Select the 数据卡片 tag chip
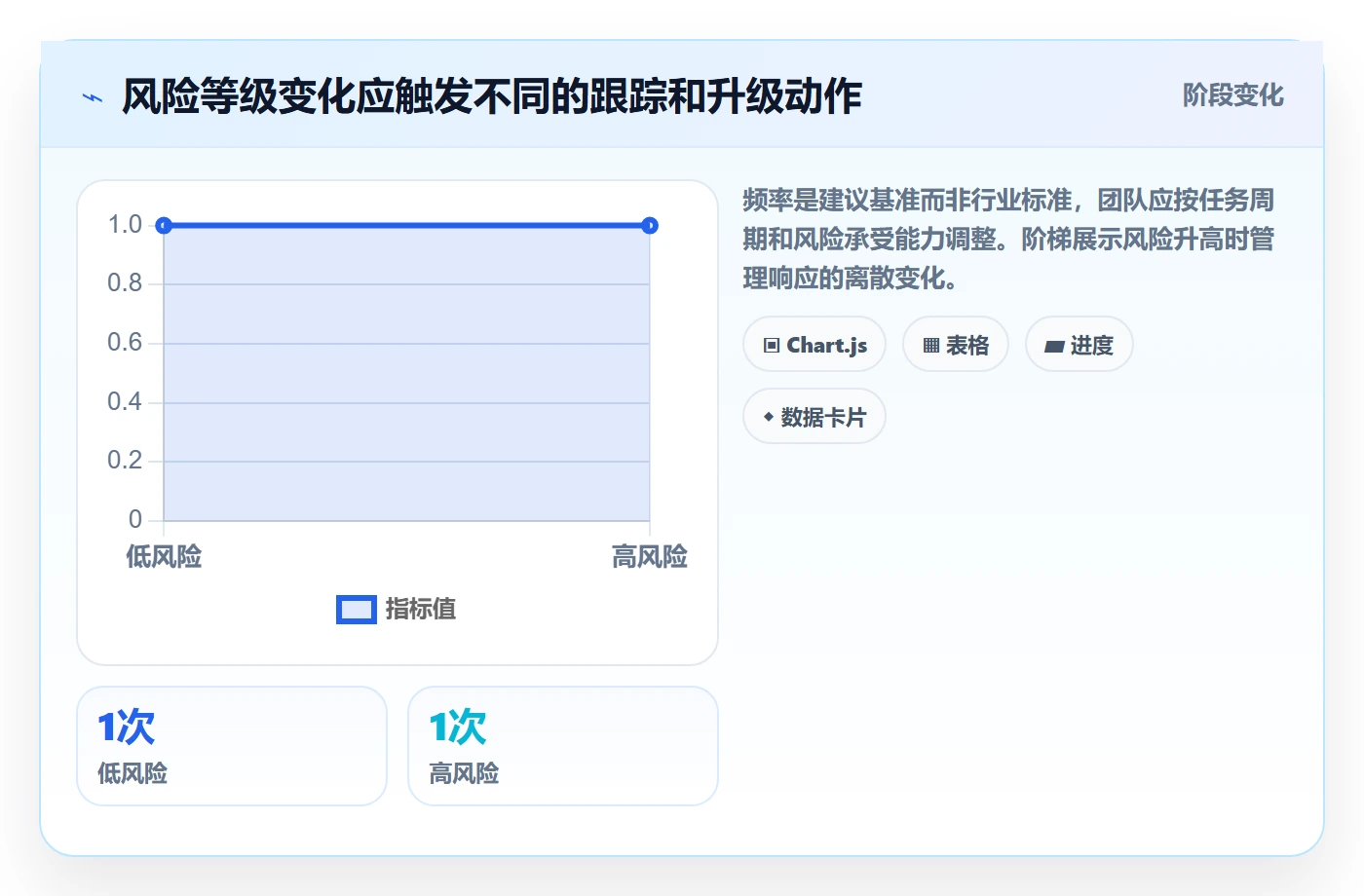The height and width of the screenshot is (896, 1364). coord(815,417)
